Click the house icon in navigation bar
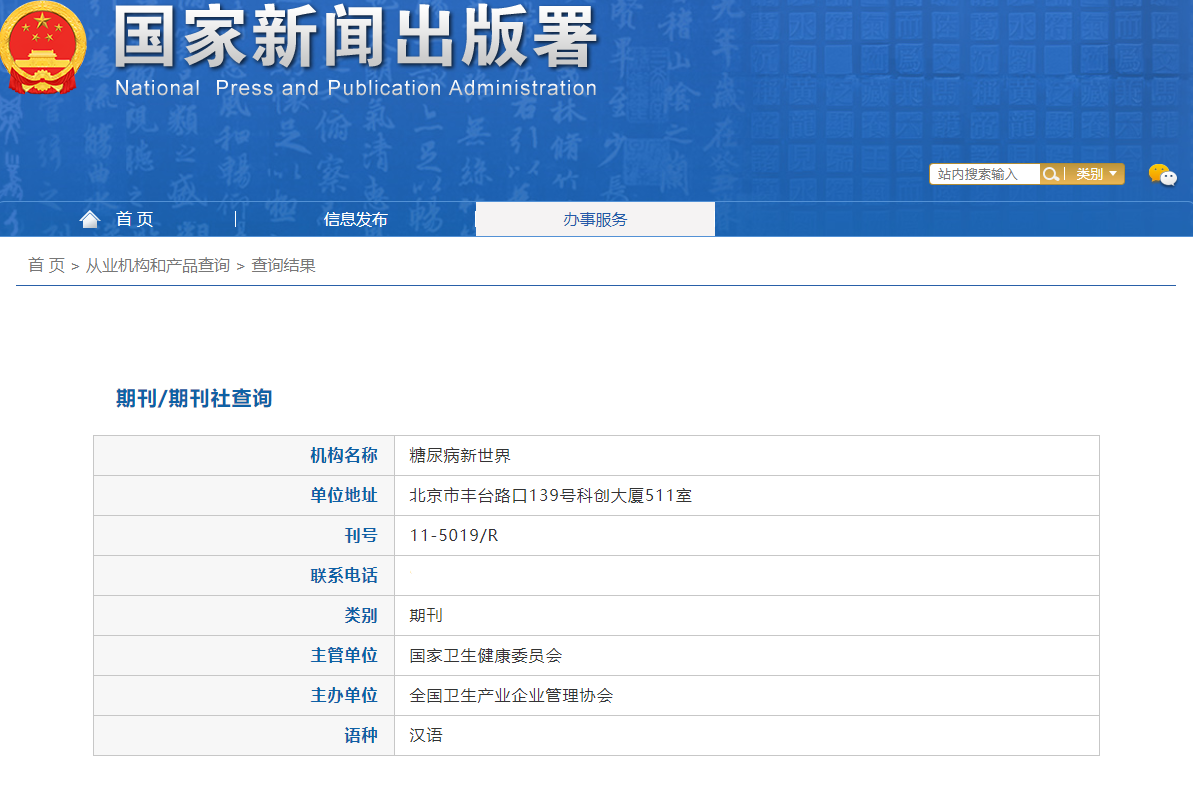Viewport: 1193px width, 791px height. [90, 219]
